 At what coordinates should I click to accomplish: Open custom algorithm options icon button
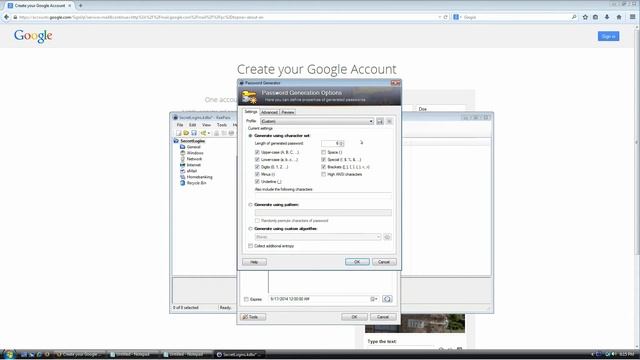coord(387,237)
